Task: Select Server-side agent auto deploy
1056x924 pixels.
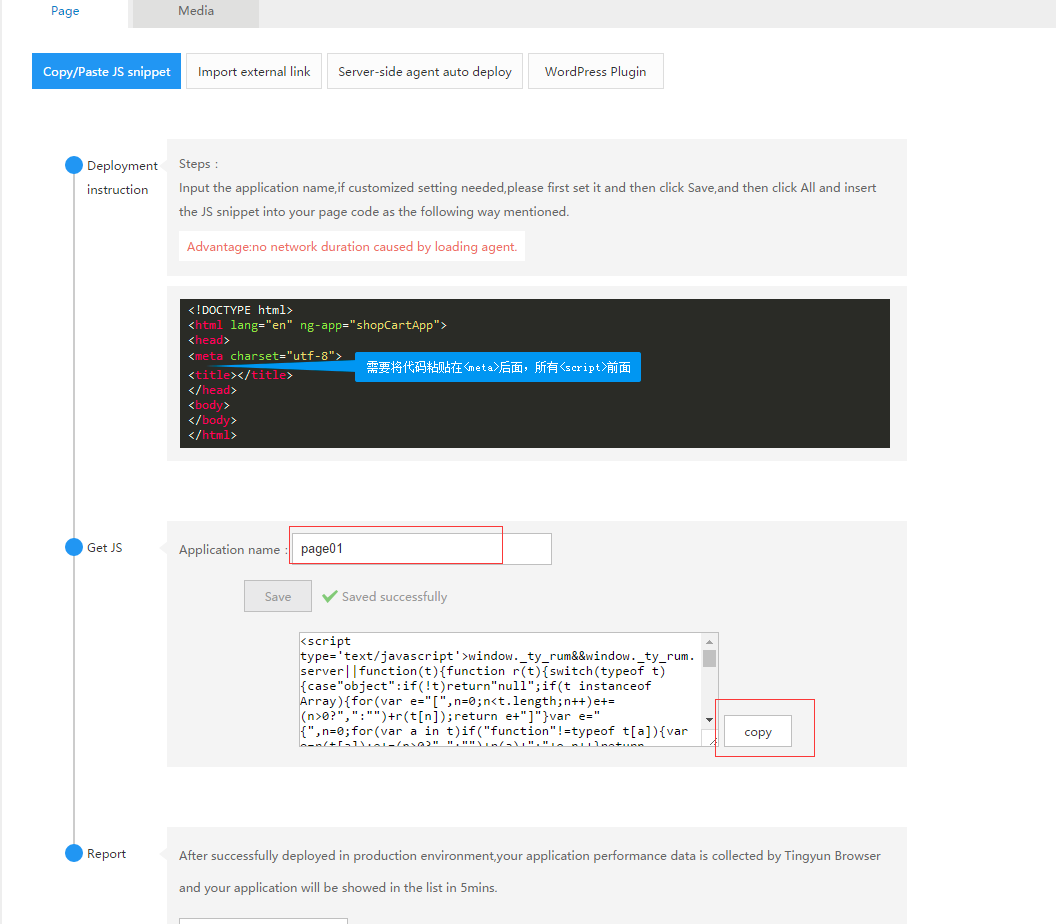Action: click(x=425, y=72)
